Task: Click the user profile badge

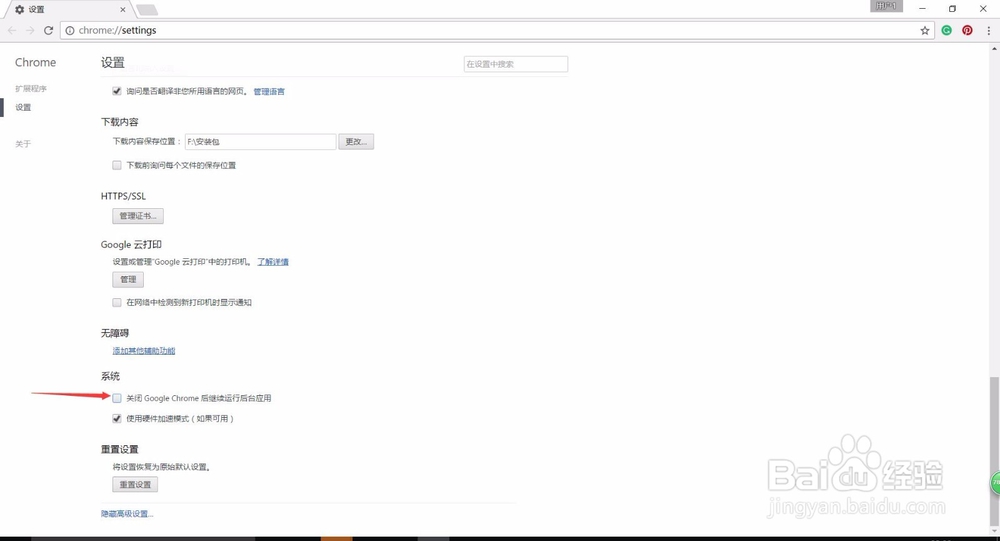Action: pos(886,6)
